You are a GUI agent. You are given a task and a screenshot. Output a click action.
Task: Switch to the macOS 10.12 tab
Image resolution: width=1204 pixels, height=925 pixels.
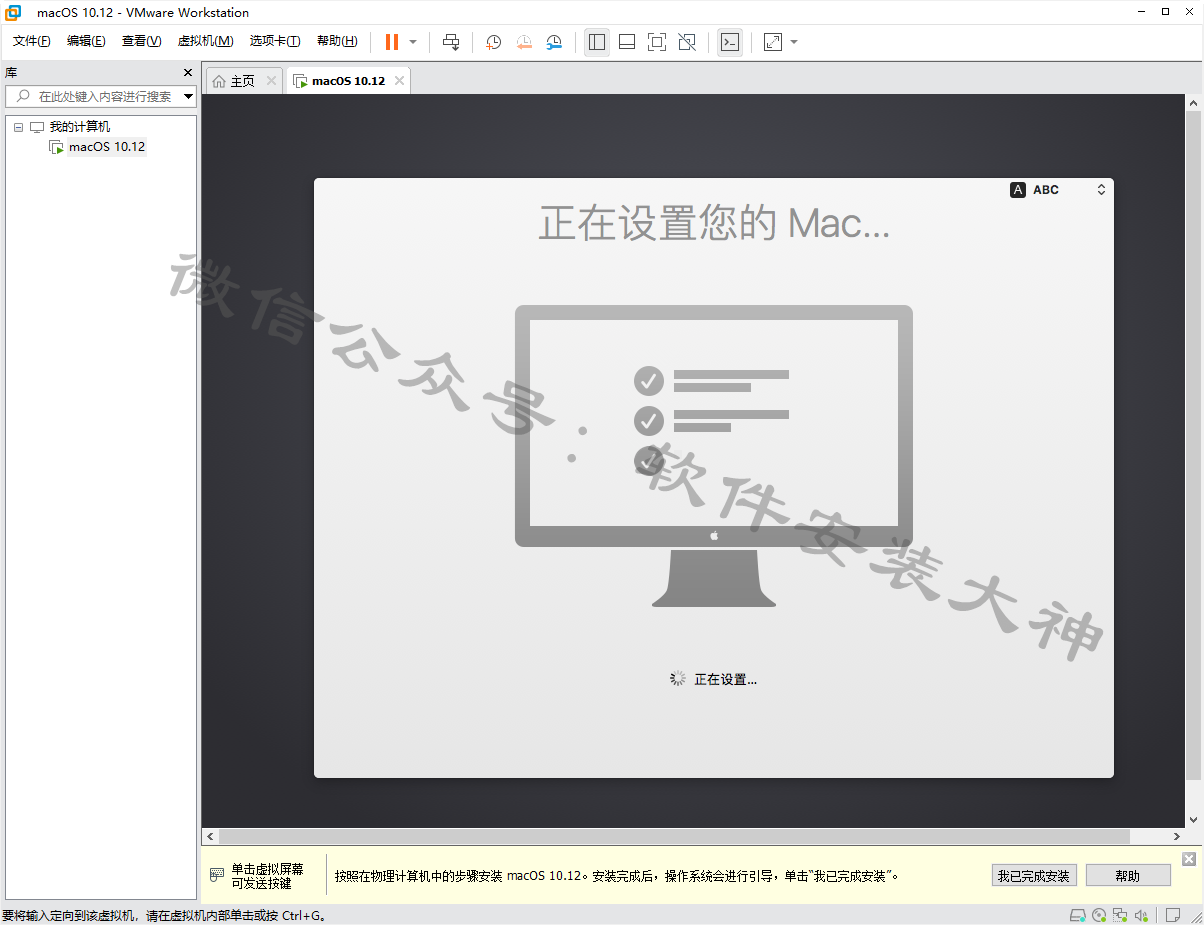[x=348, y=81]
